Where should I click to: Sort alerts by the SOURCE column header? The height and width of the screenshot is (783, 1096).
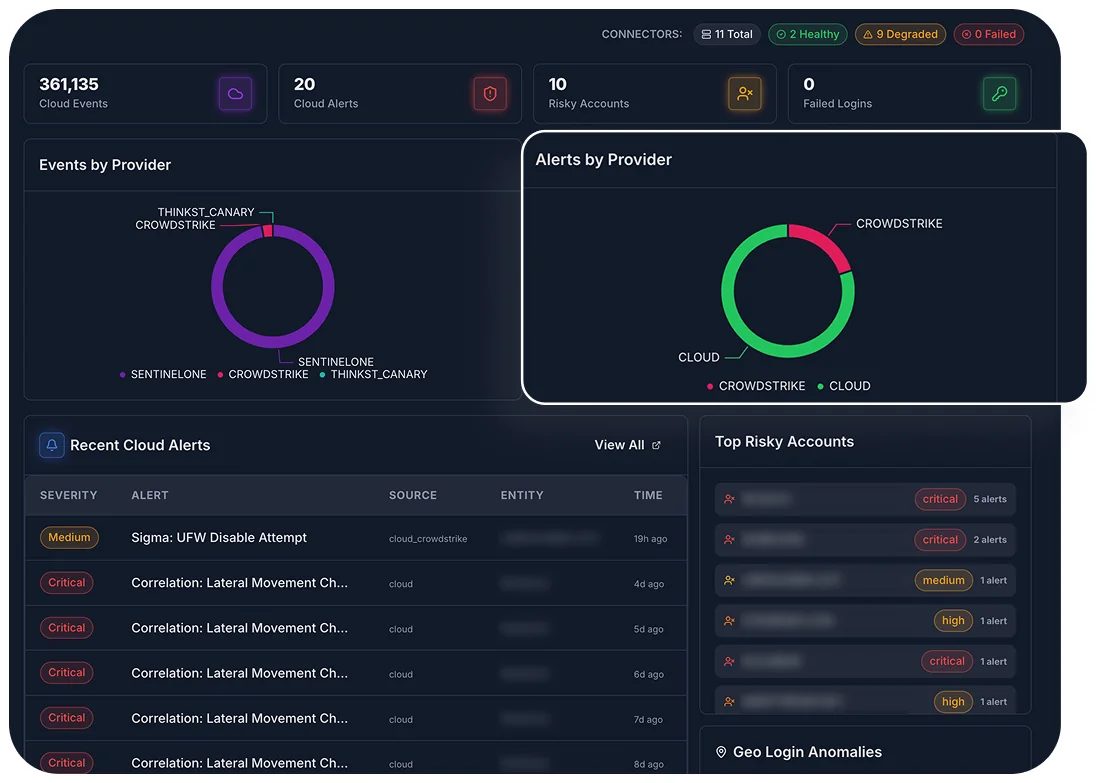[412, 495]
